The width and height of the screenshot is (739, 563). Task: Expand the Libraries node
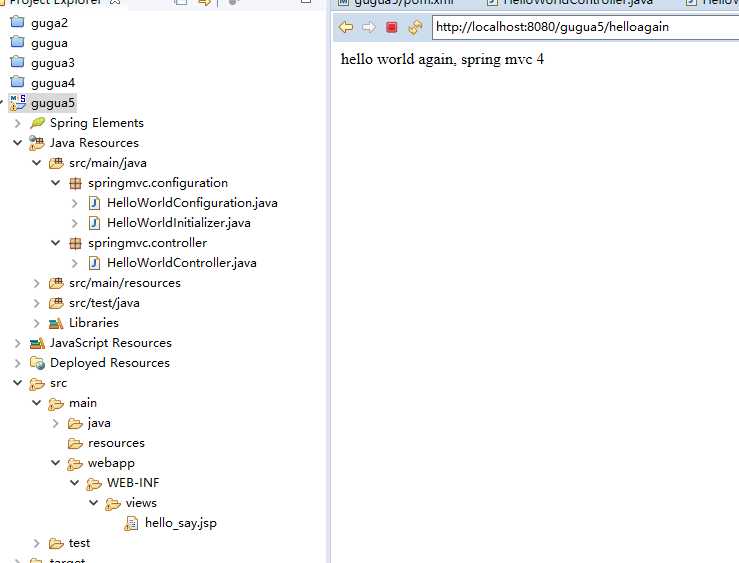pyautogui.click(x=37, y=323)
